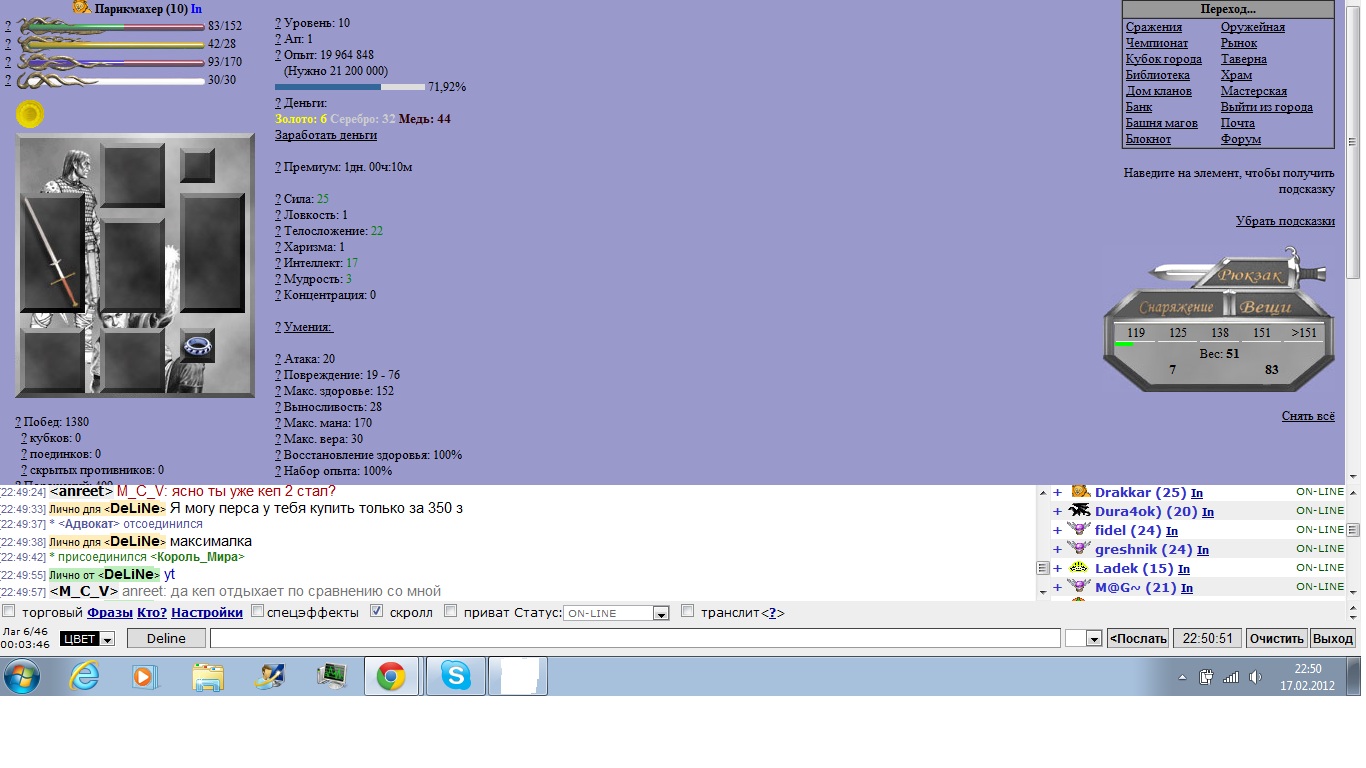Click the empty helmet slot above the armor
This screenshot has width=1366, height=768.
coord(133,175)
